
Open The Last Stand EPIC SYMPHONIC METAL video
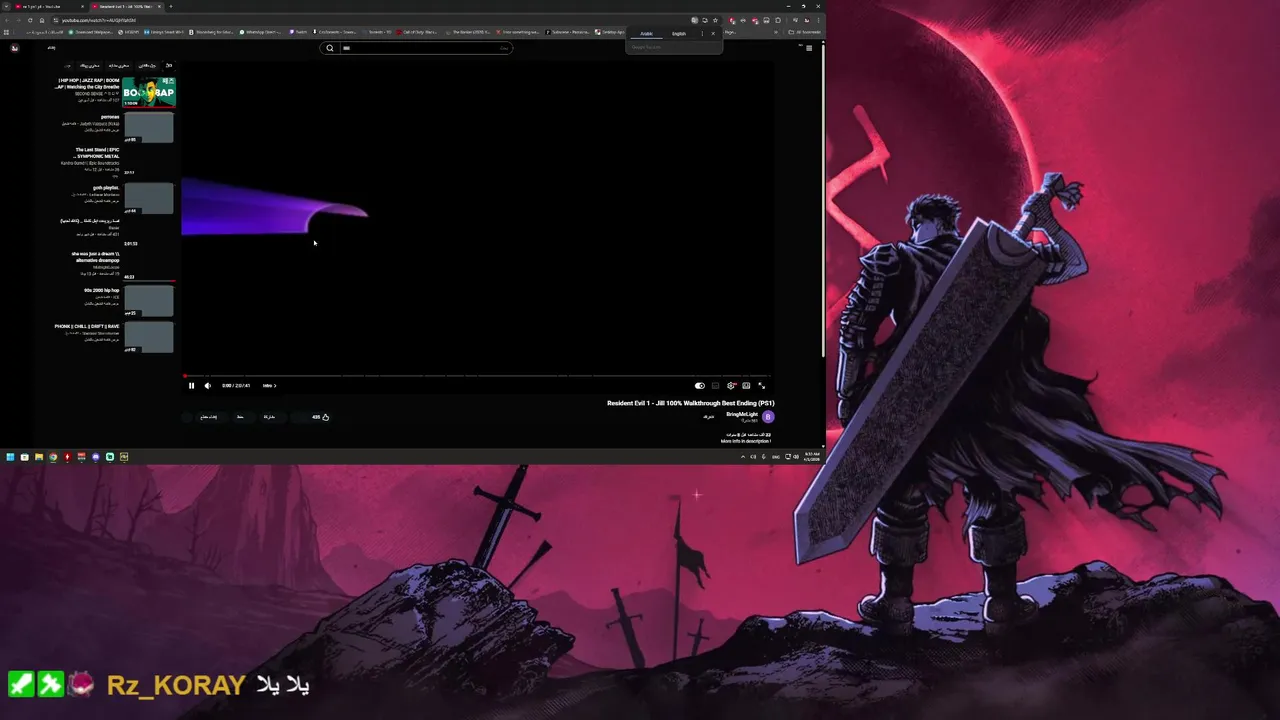(96, 153)
